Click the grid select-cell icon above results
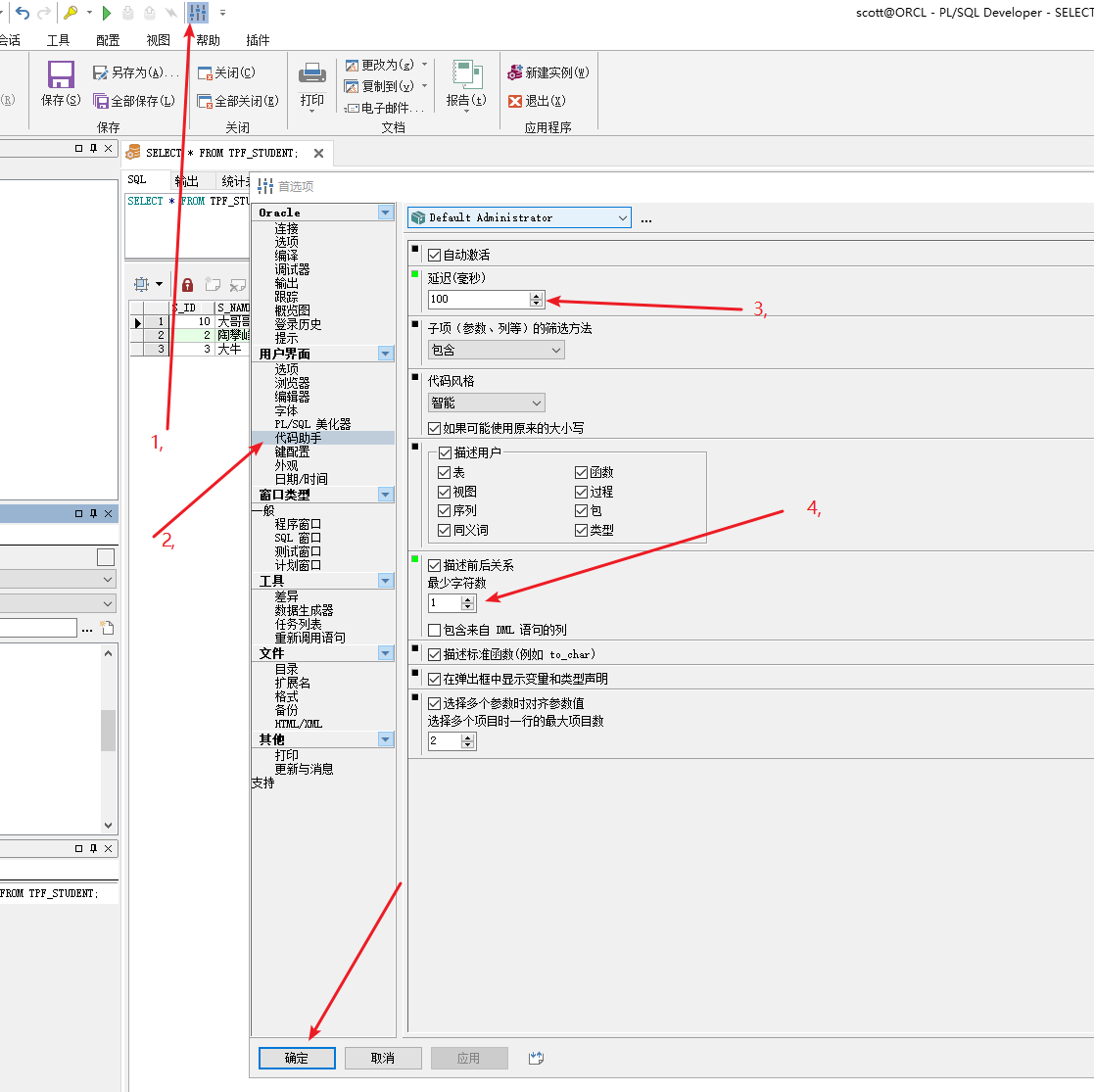1094x1092 pixels. 142,284
